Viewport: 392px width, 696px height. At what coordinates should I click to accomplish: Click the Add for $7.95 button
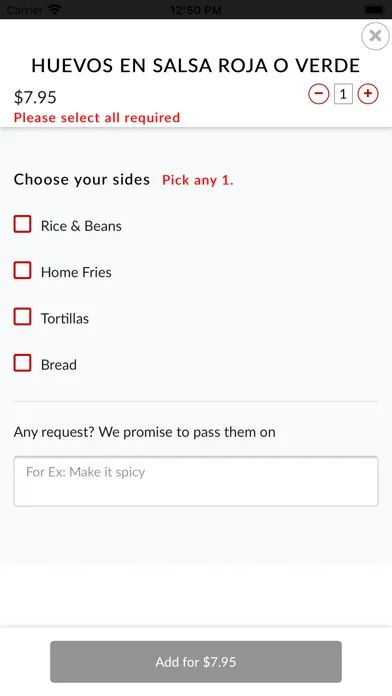pos(196,662)
